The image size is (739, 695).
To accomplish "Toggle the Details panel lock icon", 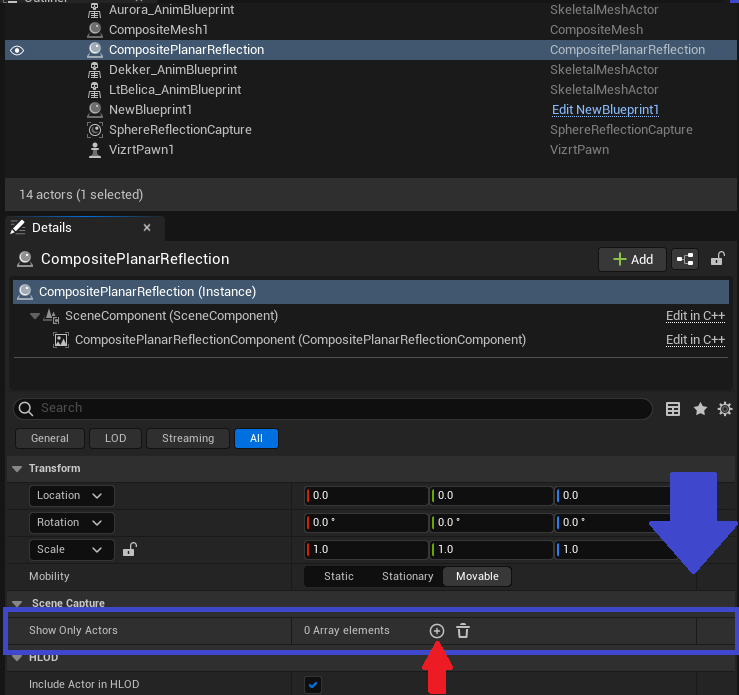I will point(717,259).
